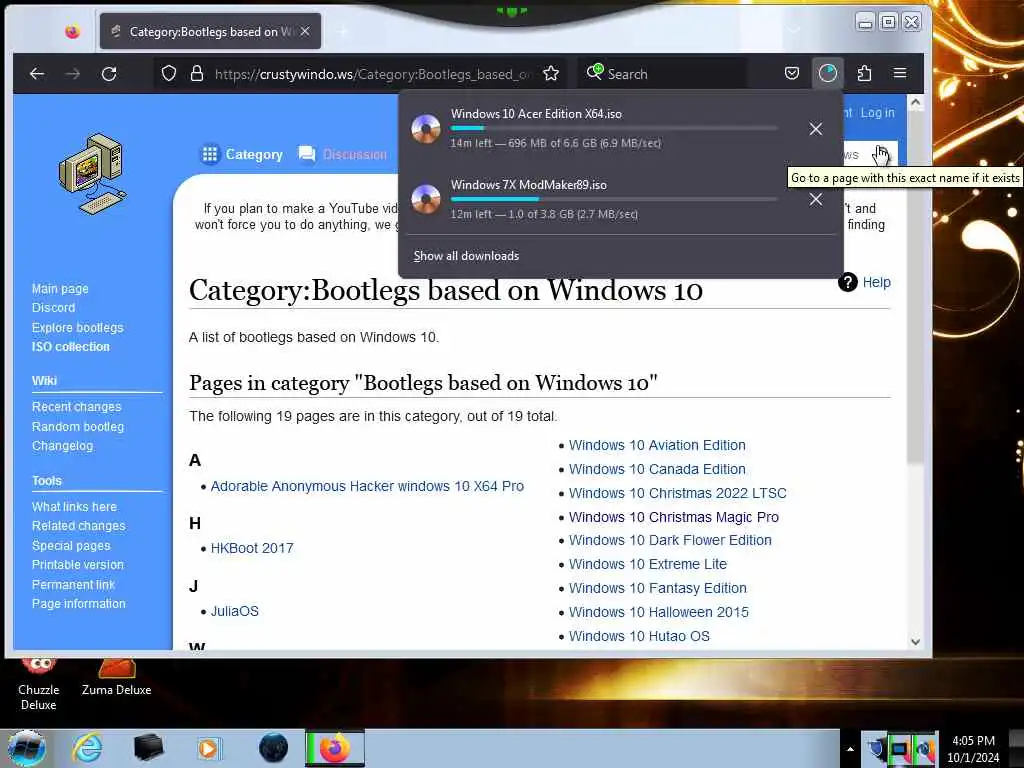Open Windows 10 Hutao OS
Screen dimensions: 1024x768
(x=639, y=636)
